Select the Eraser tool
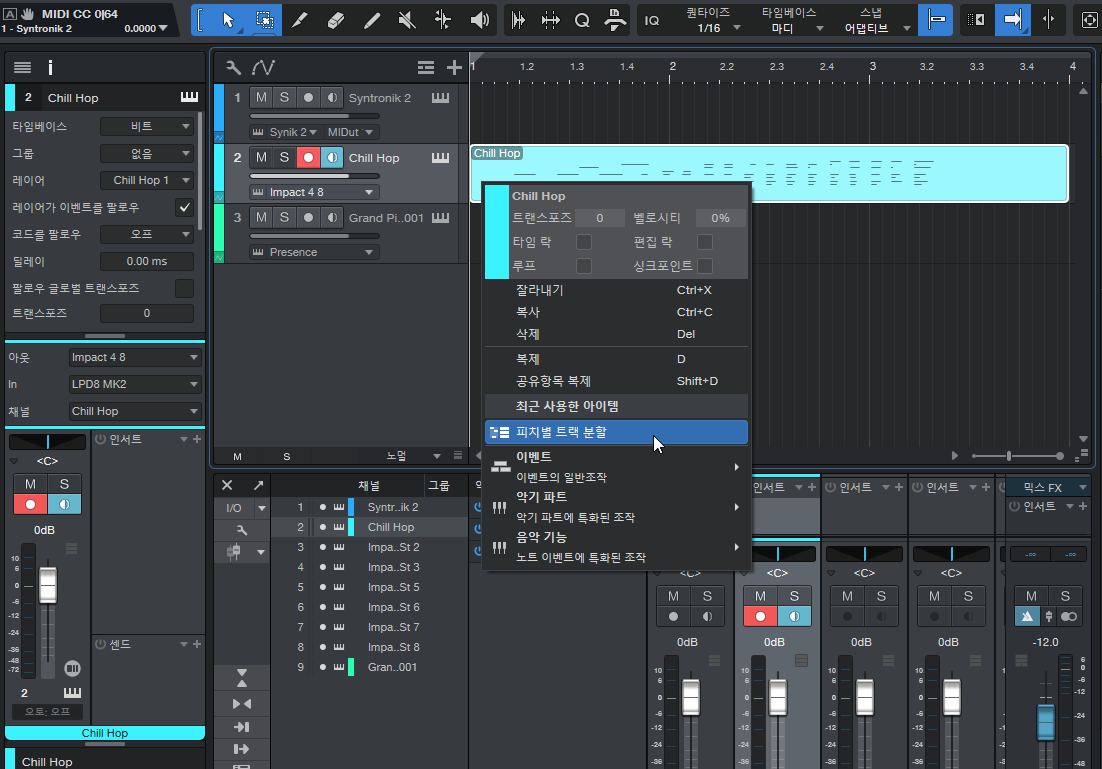 coord(336,20)
